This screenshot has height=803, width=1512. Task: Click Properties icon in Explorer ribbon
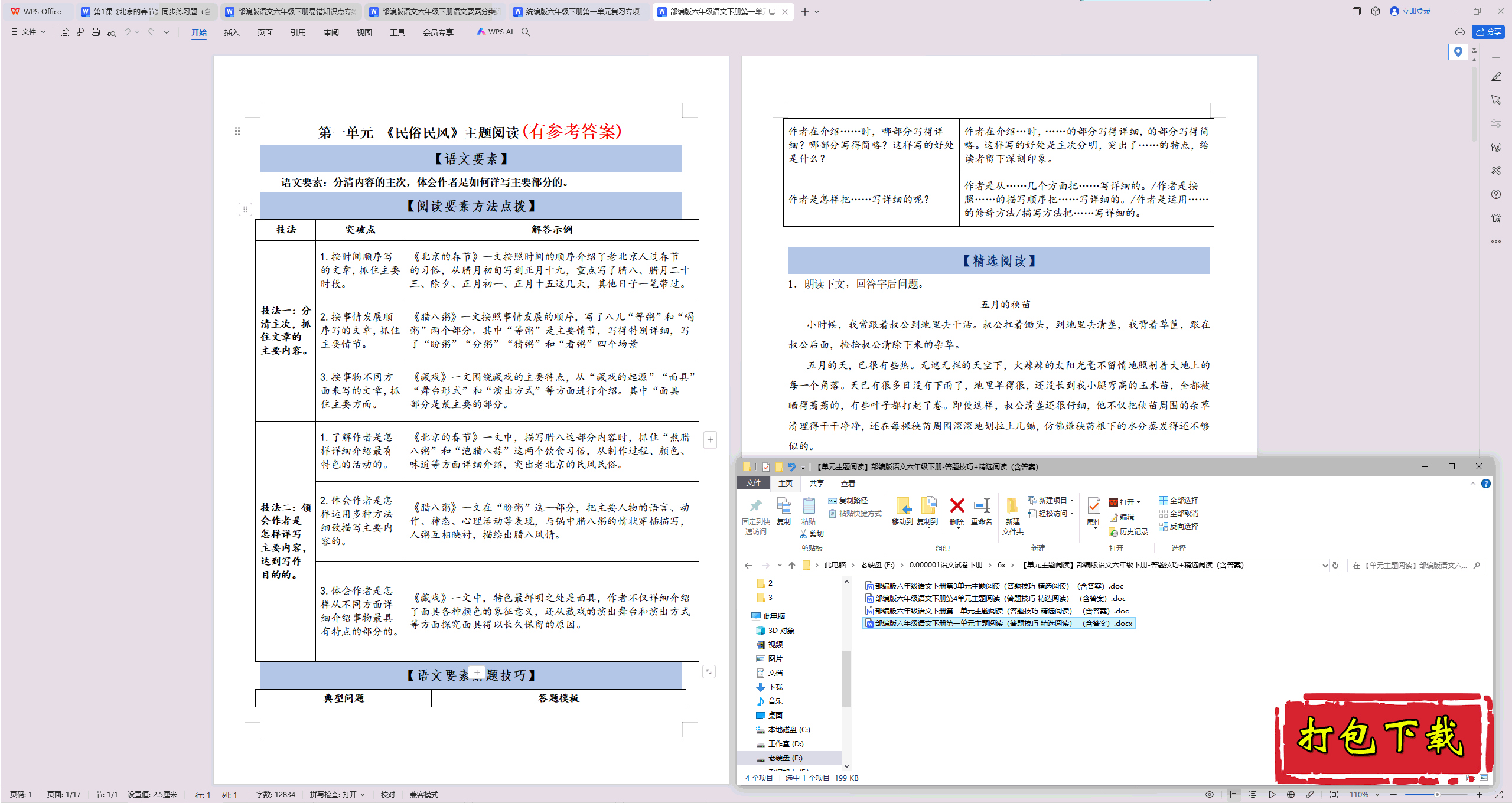pos(1093,511)
